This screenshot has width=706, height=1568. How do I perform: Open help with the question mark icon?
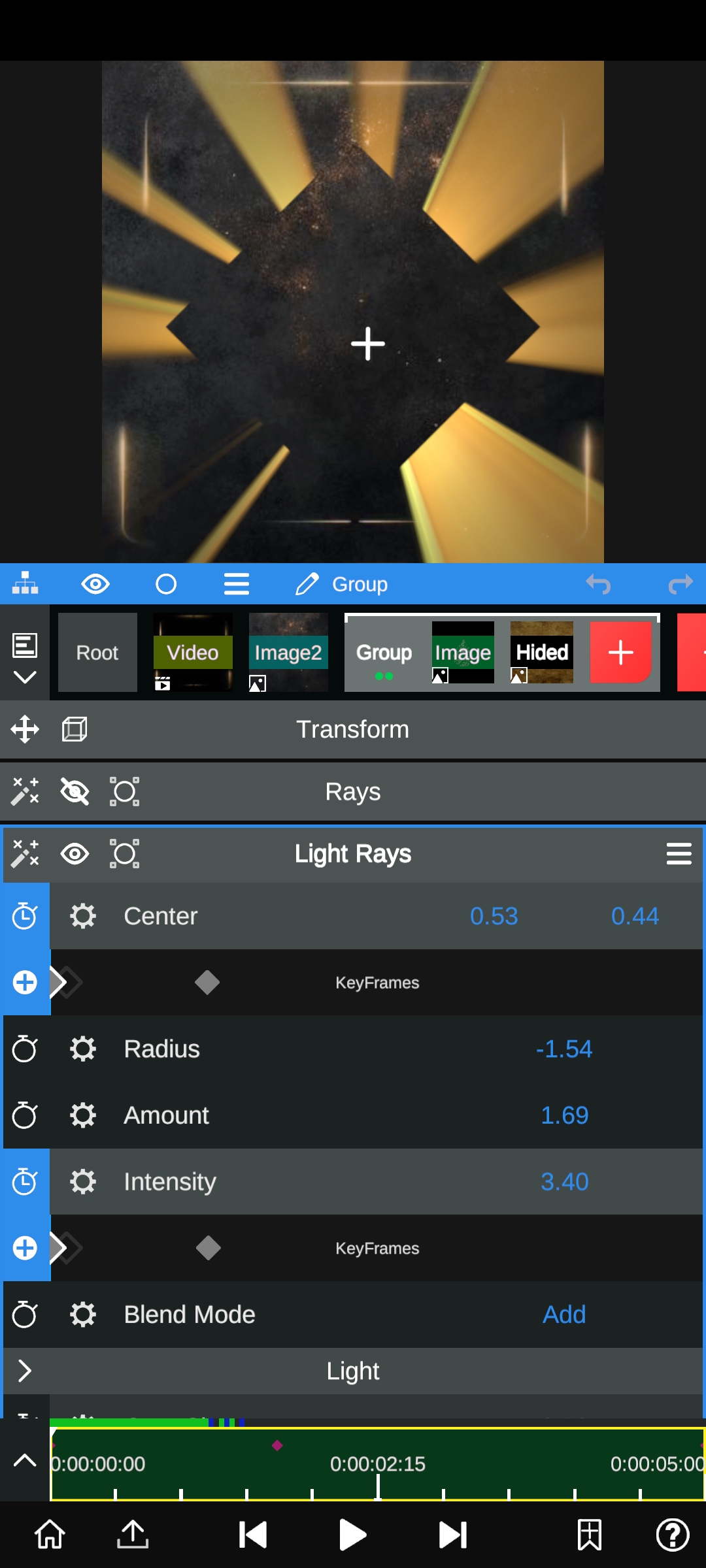click(x=672, y=1535)
